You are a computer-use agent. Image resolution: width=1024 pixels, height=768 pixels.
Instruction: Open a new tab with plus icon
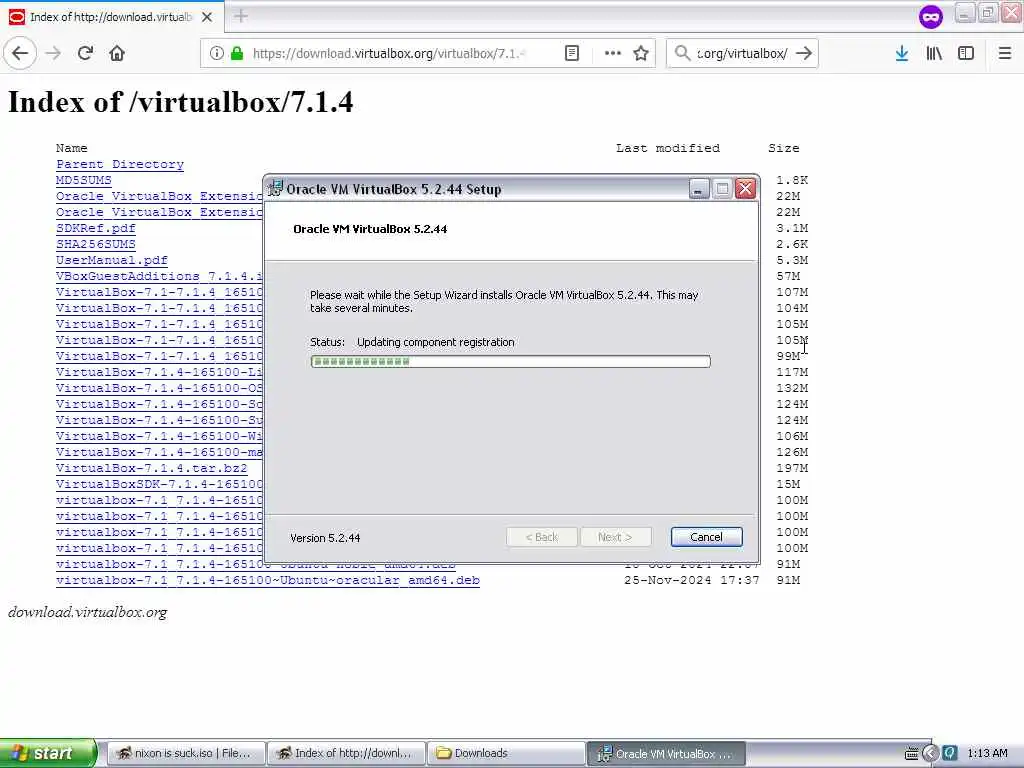point(241,16)
